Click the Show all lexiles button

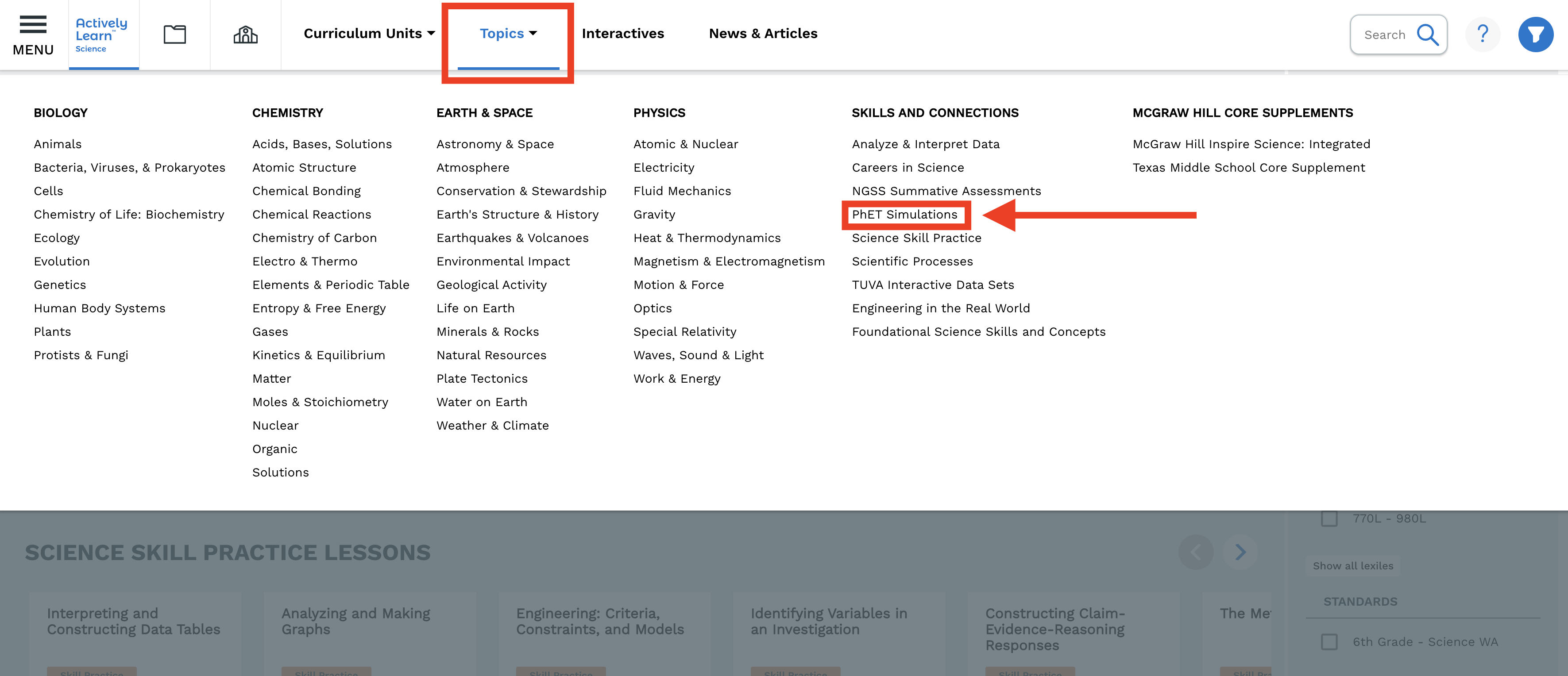(x=1352, y=566)
